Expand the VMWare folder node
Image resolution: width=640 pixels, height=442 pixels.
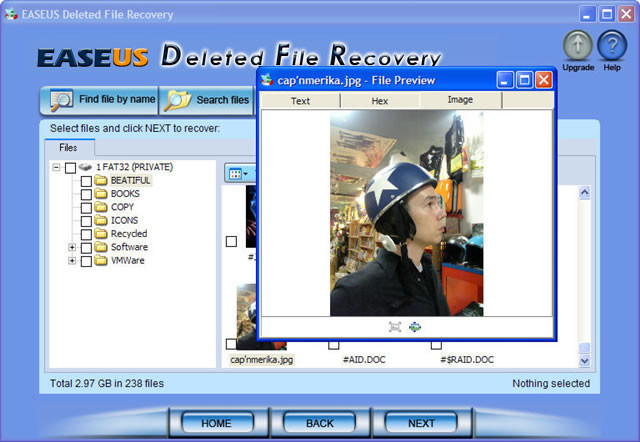point(72,261)
